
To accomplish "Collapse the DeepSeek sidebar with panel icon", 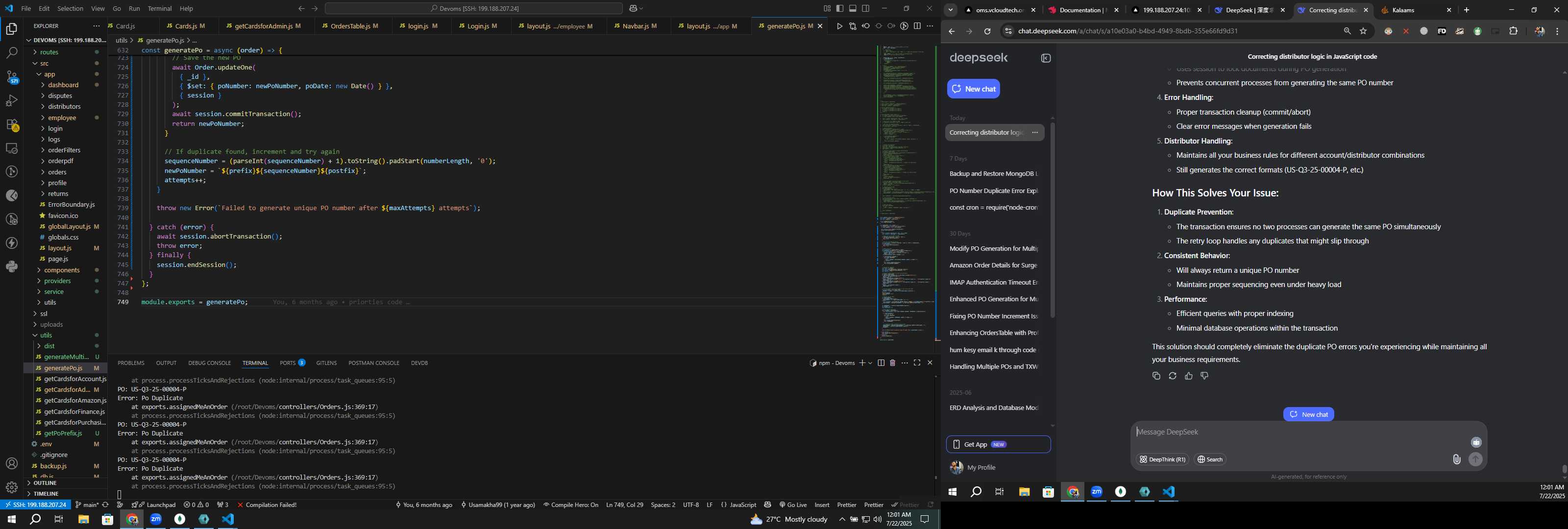I will pyautogui.click(x=1046, y=58).
